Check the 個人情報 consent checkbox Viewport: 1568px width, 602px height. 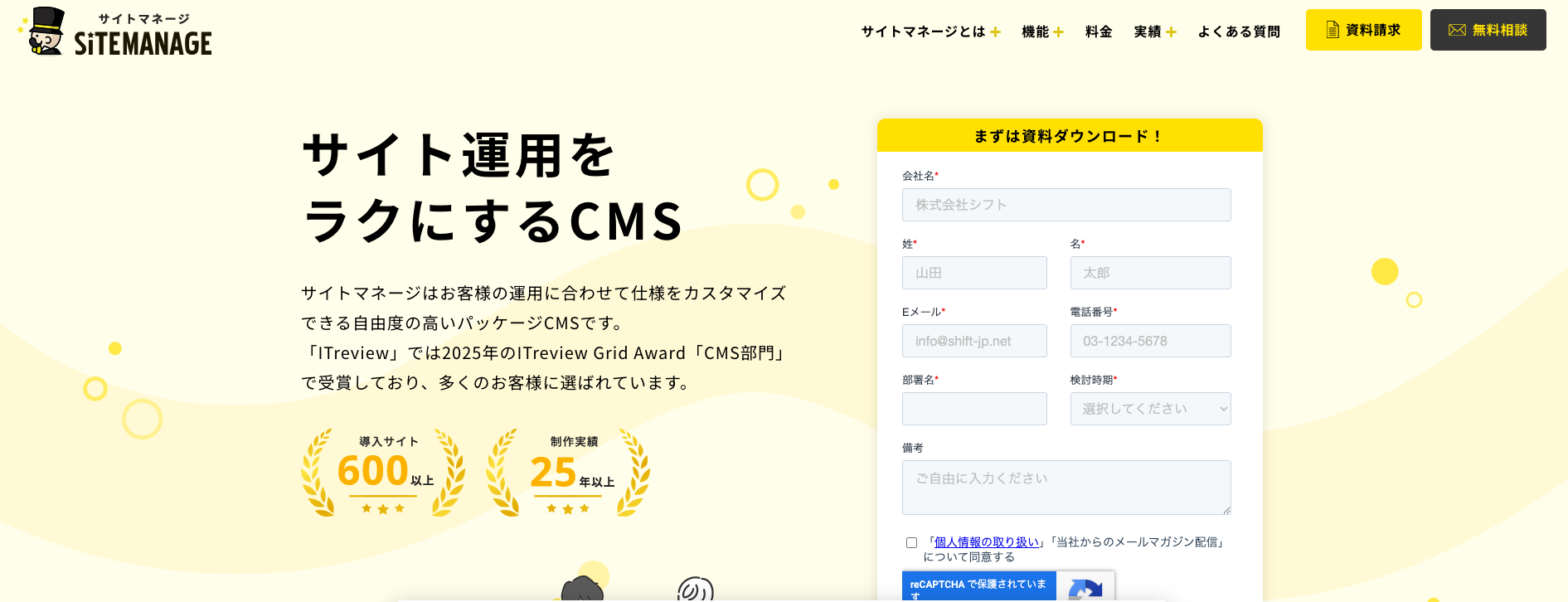click(911, 543)
